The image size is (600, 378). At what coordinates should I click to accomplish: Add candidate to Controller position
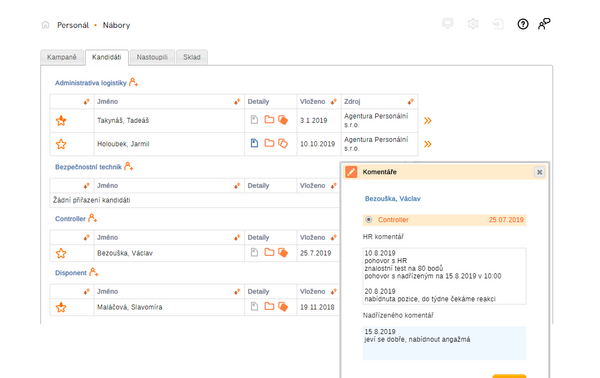pos(93,218)
